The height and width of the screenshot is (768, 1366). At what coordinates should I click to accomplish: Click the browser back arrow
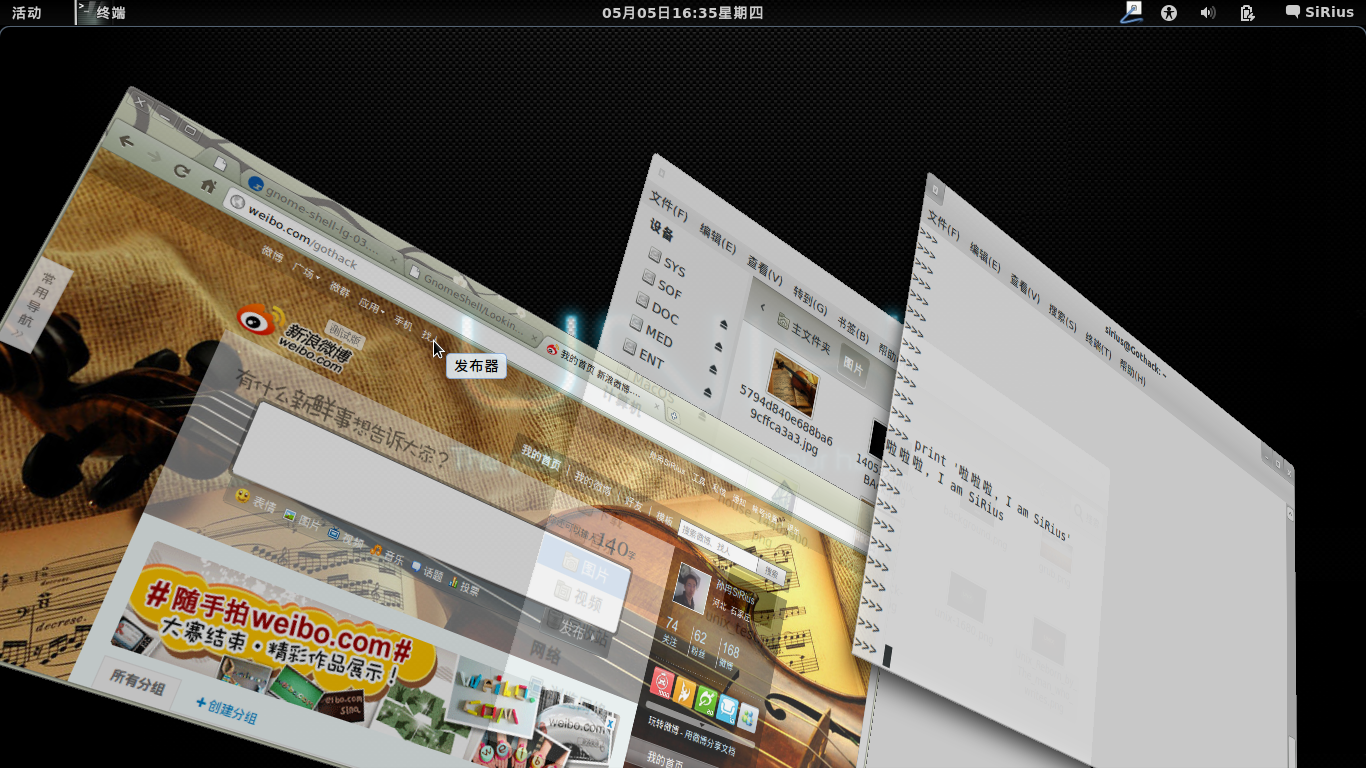point(126,141)
